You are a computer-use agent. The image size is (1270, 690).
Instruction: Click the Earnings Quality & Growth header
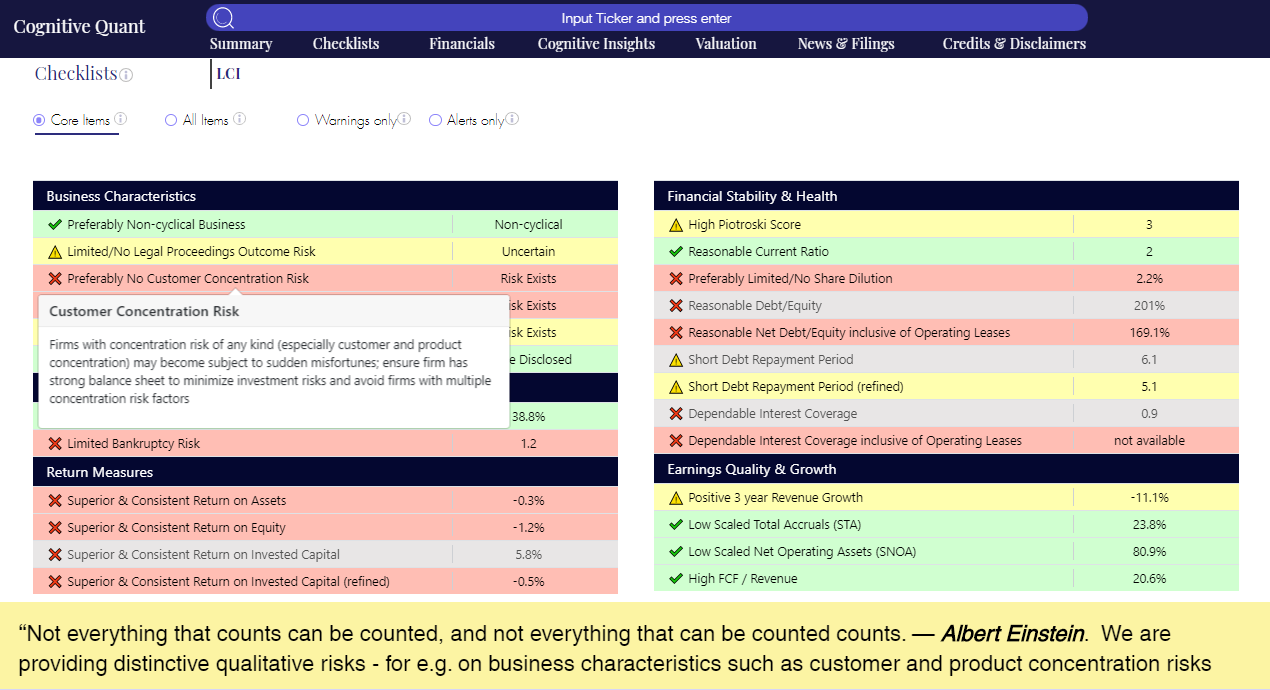click(x=946, y=469)
